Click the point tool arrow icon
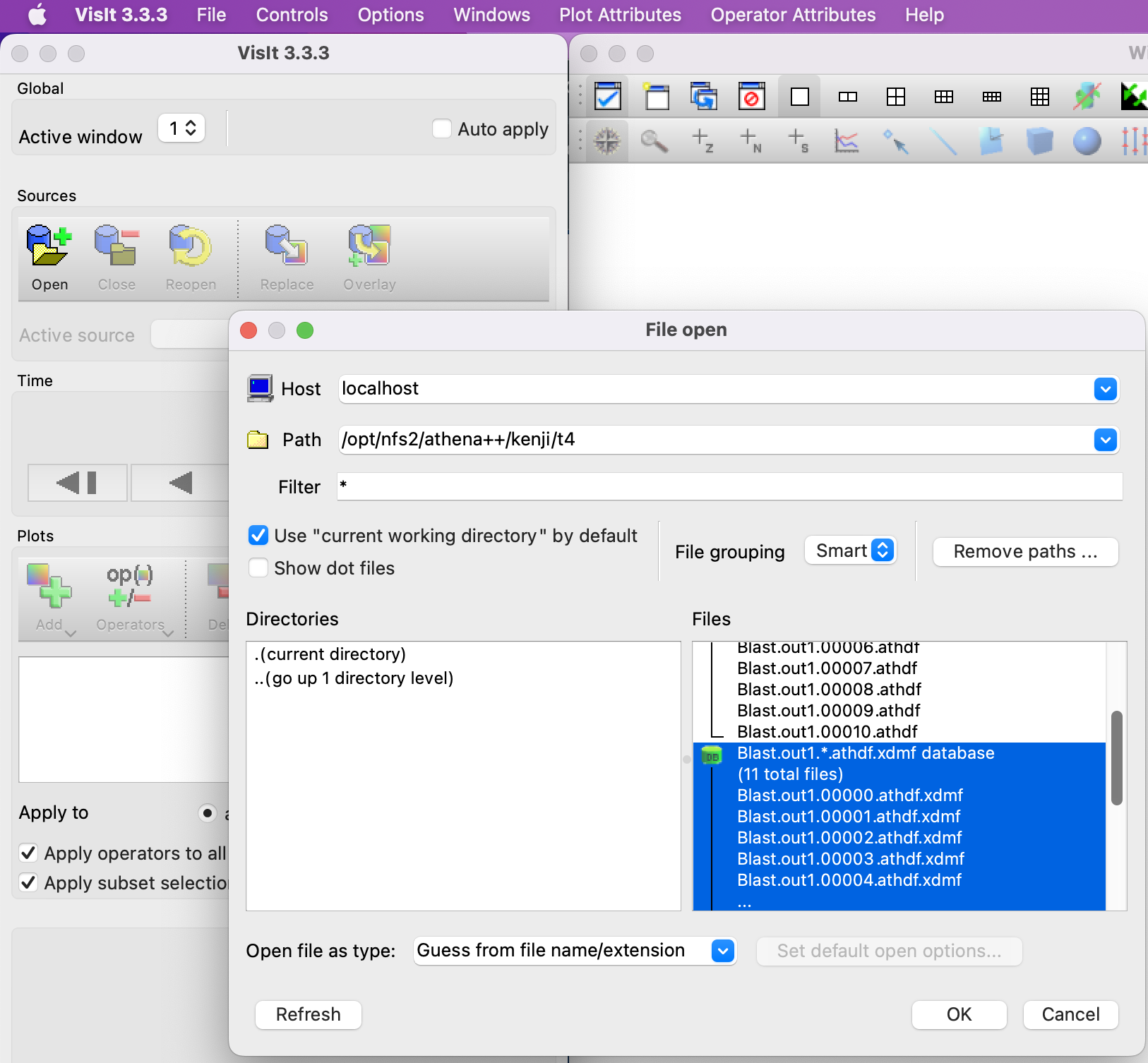The width and height of the screenshot is (1148, 1063). 895,141
